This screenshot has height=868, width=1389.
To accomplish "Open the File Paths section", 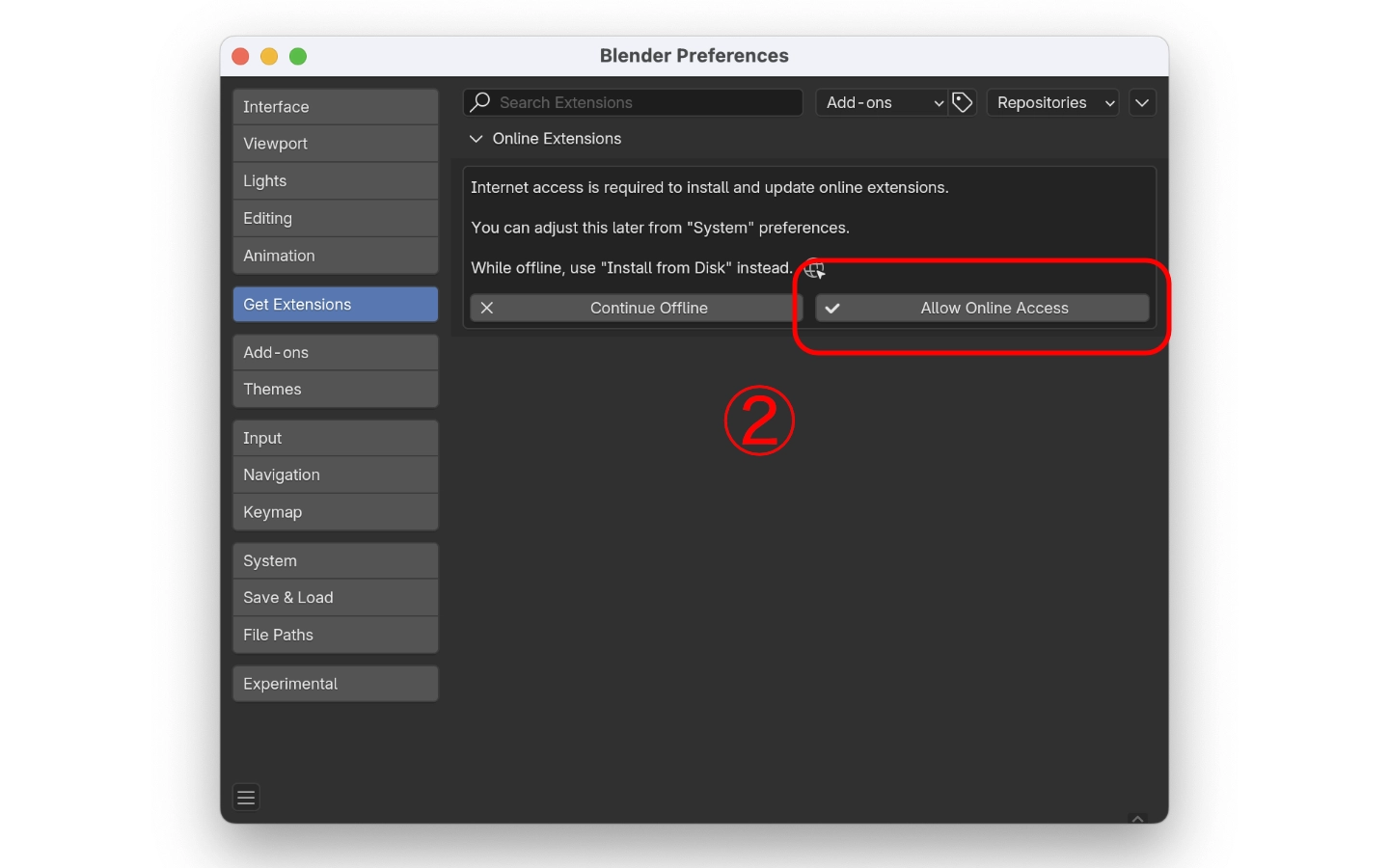I will pyautogui.click(x=335, y=635).
